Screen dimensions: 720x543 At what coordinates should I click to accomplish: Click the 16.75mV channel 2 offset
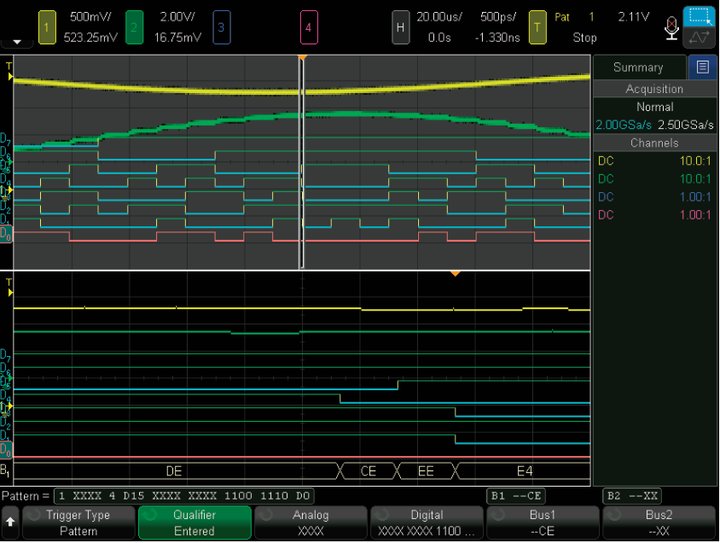(178, 37)
